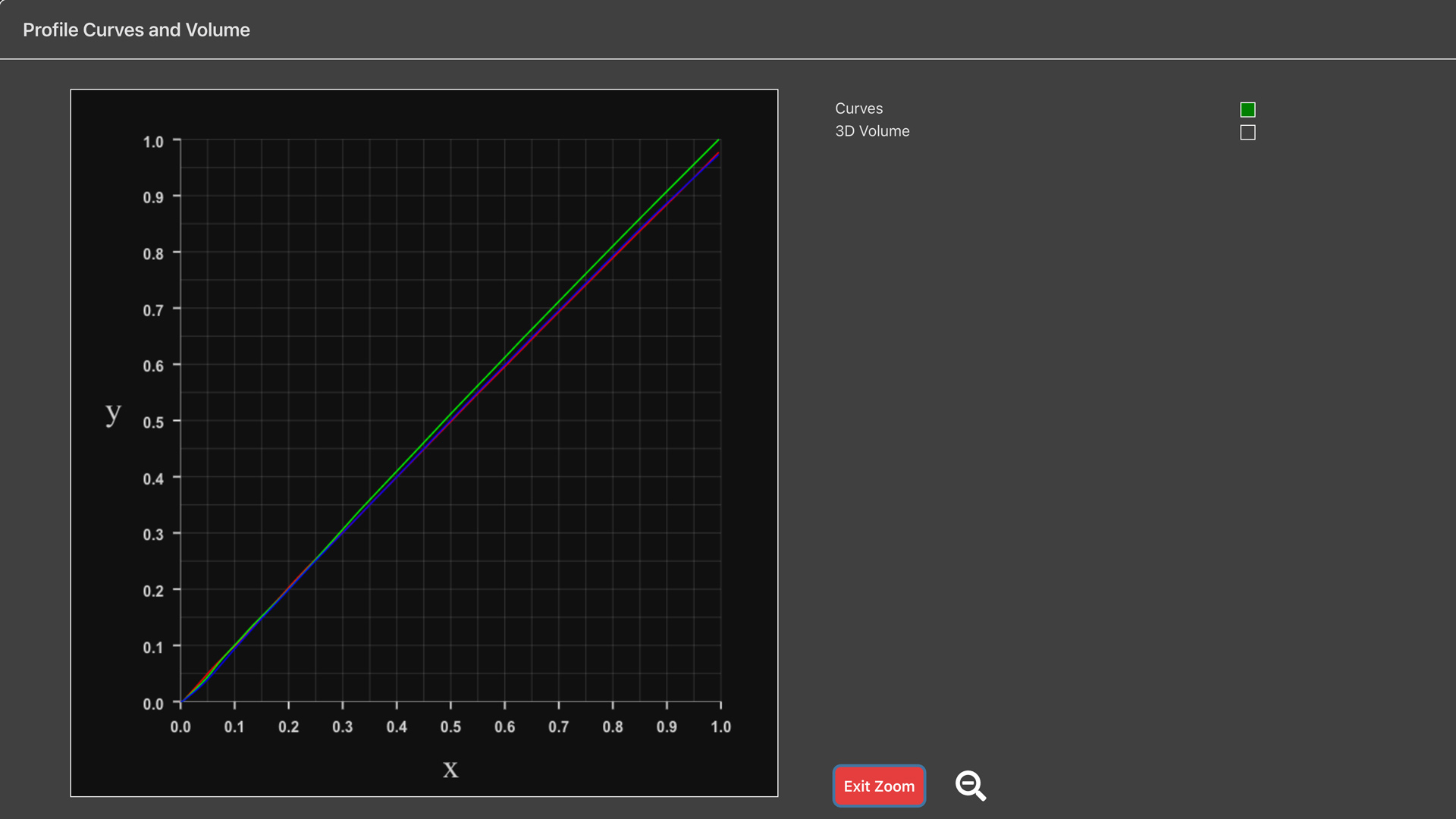Select the 0.5 tick label on y axis
The height and width of the screenshot is (819, 1456).
153,422
